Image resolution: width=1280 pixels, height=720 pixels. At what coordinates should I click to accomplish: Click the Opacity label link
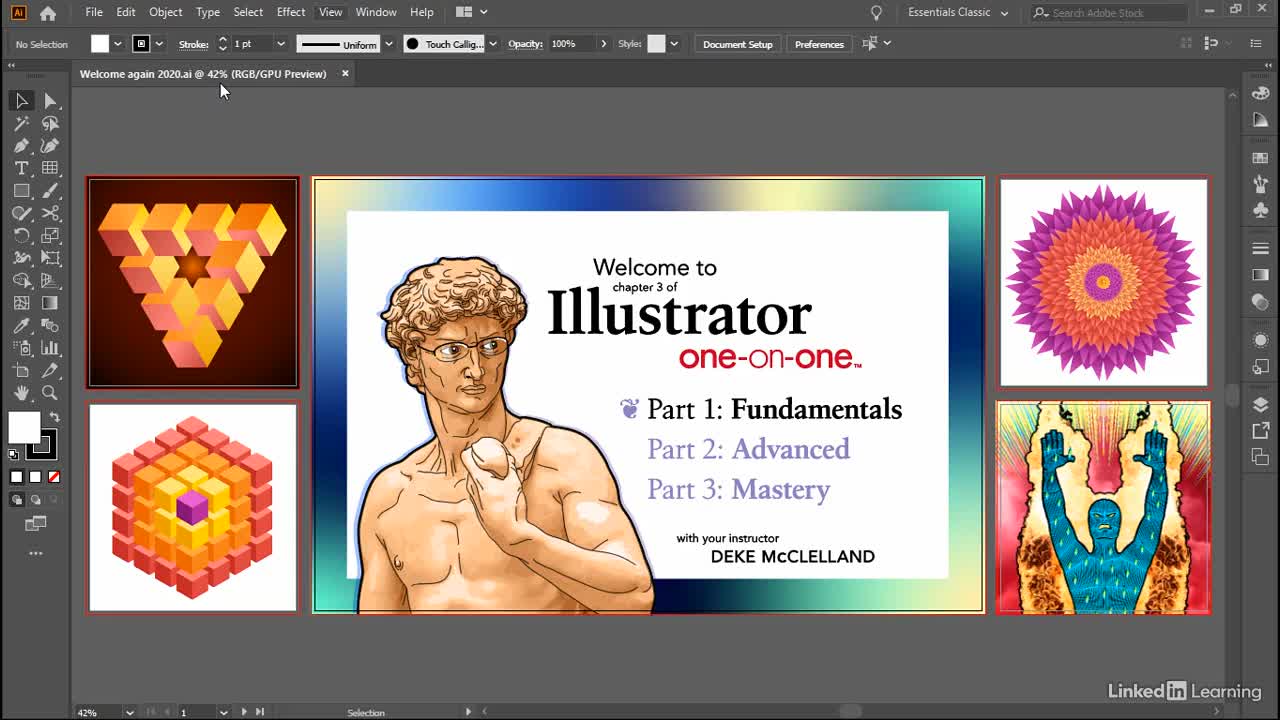click(525, 44)
